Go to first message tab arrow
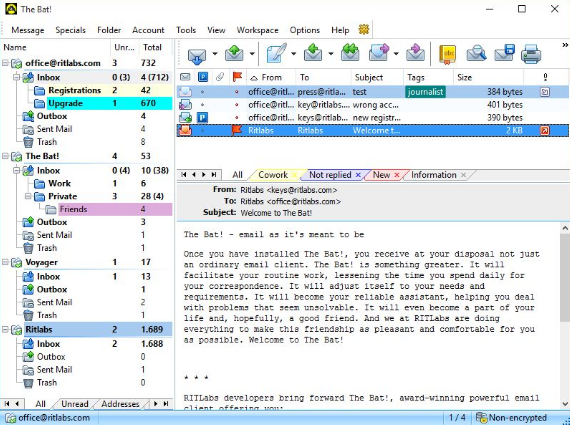 [x=184, y=175]
